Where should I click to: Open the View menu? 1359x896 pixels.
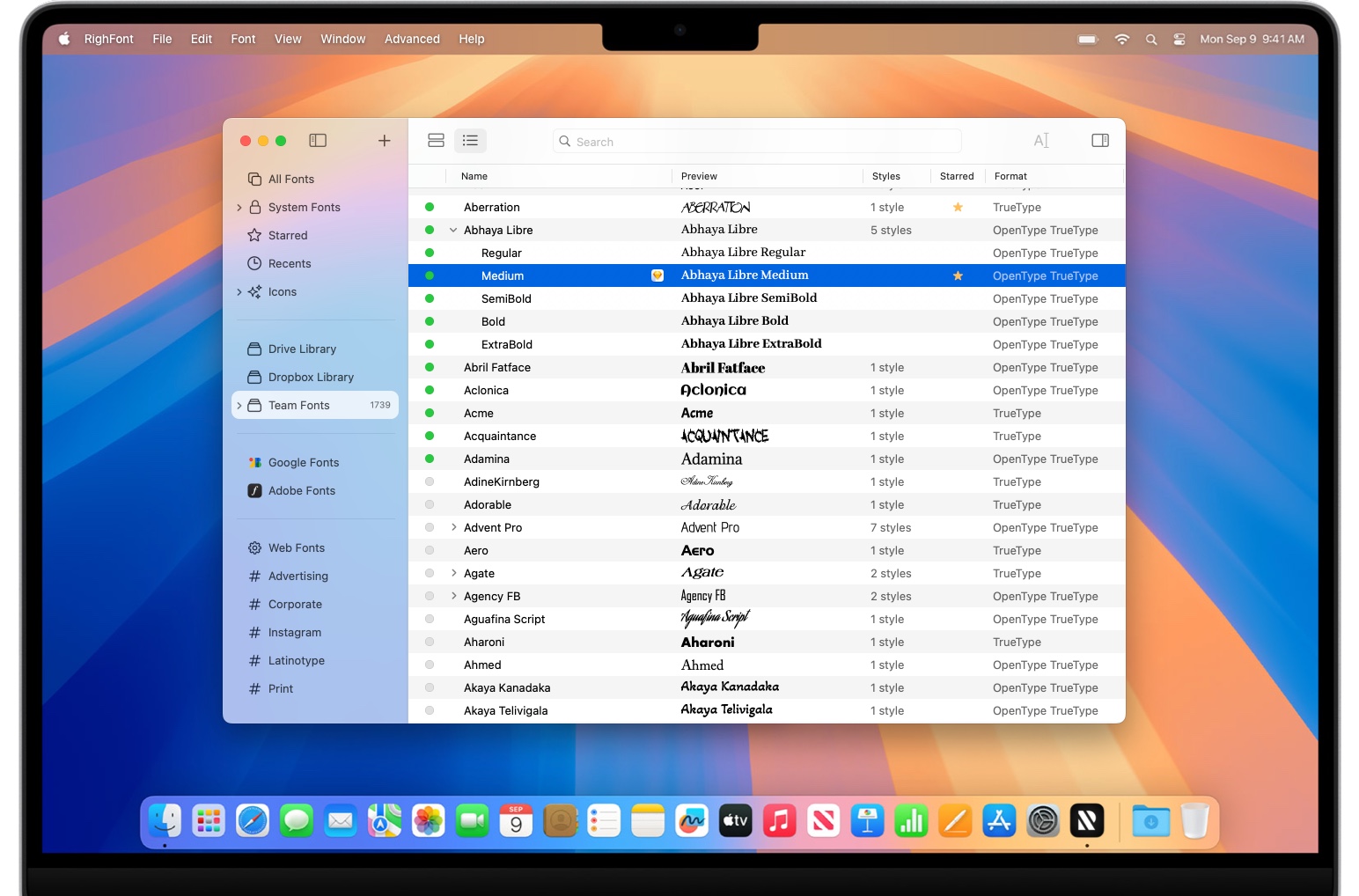[288, 39]
